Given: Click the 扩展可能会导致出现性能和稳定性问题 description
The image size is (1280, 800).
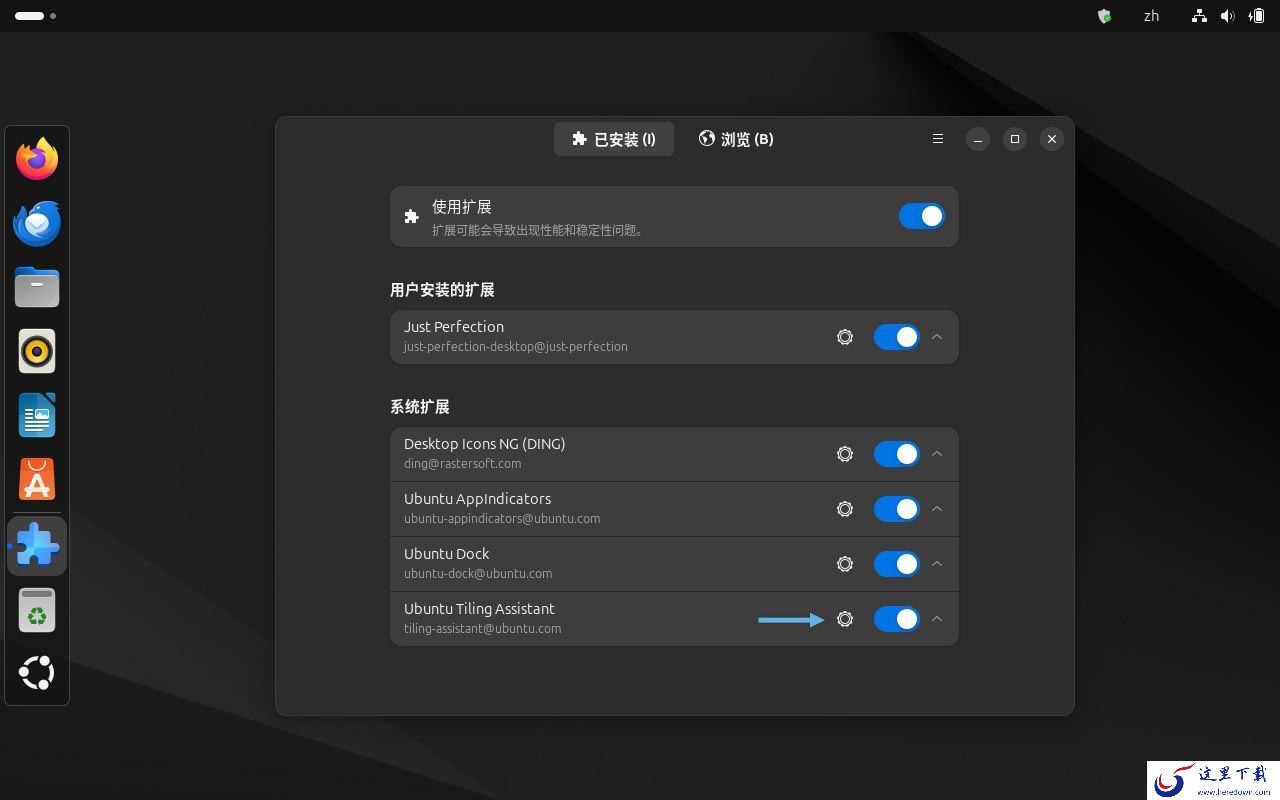Looking at the screenshot, I should click(x=539, y=230).
